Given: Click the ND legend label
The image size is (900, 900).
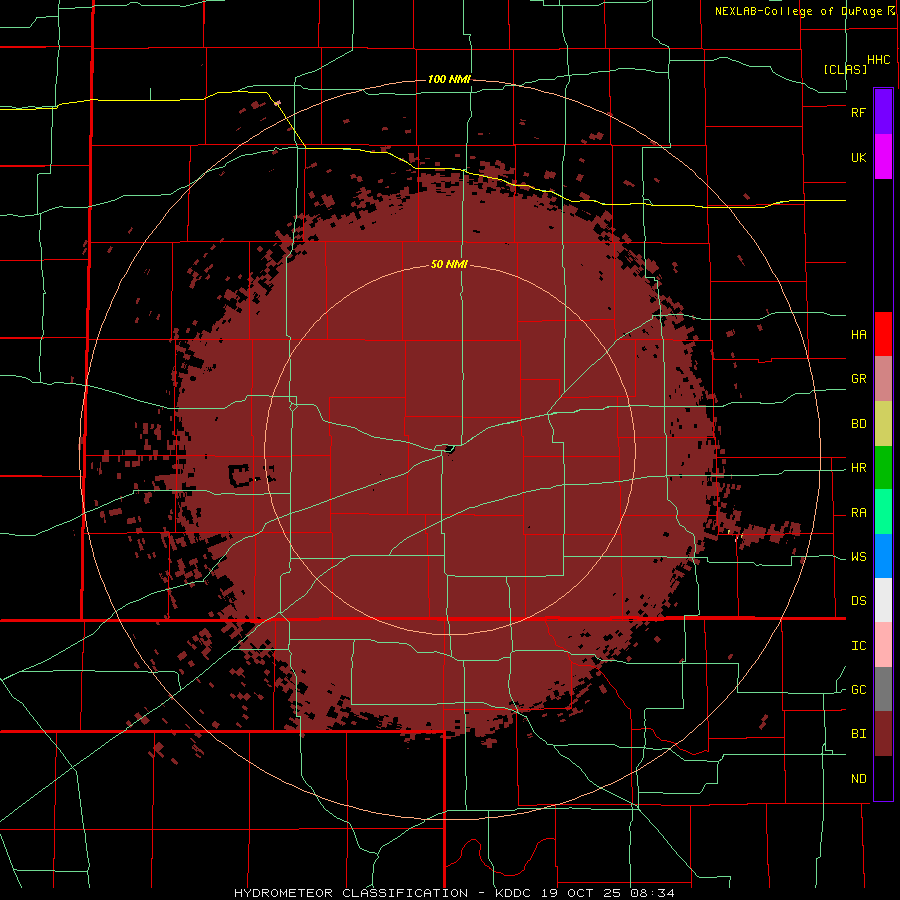Looking at the screenshot, I should (x=858, y=779).
